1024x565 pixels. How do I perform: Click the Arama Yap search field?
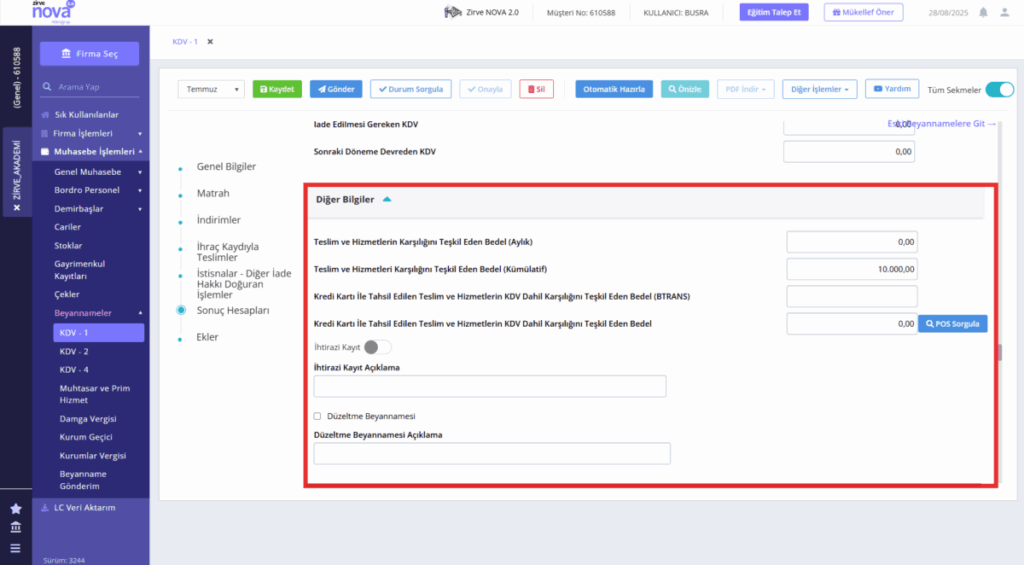(89, 87)
